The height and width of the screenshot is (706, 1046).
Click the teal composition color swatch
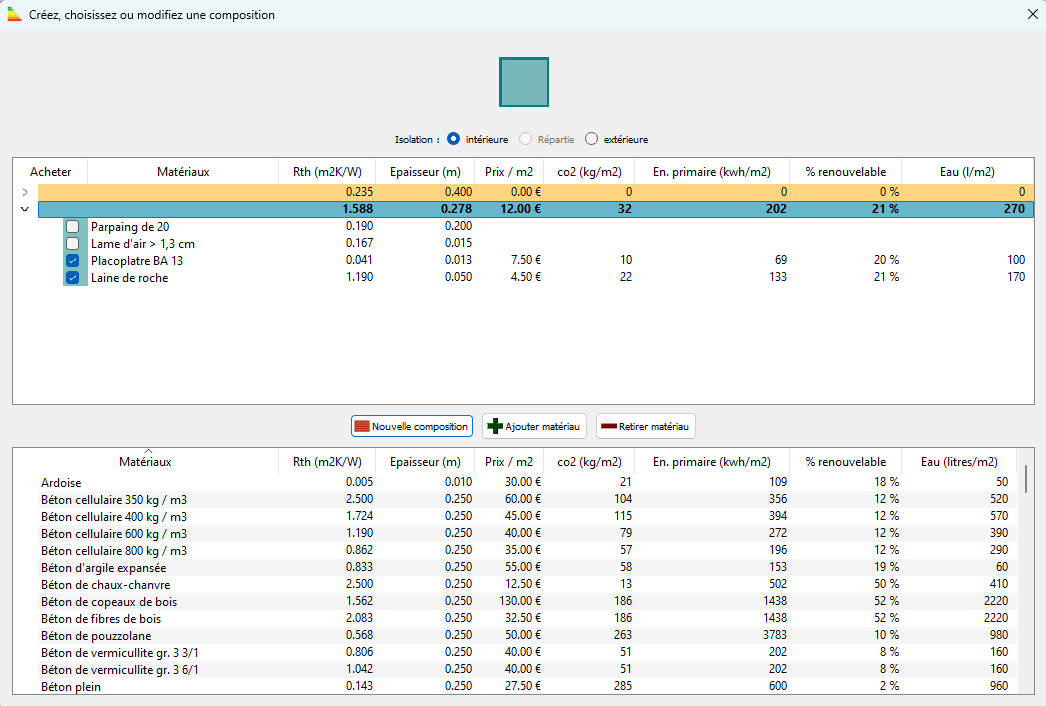pyautogui.click(x=524, y=82)
